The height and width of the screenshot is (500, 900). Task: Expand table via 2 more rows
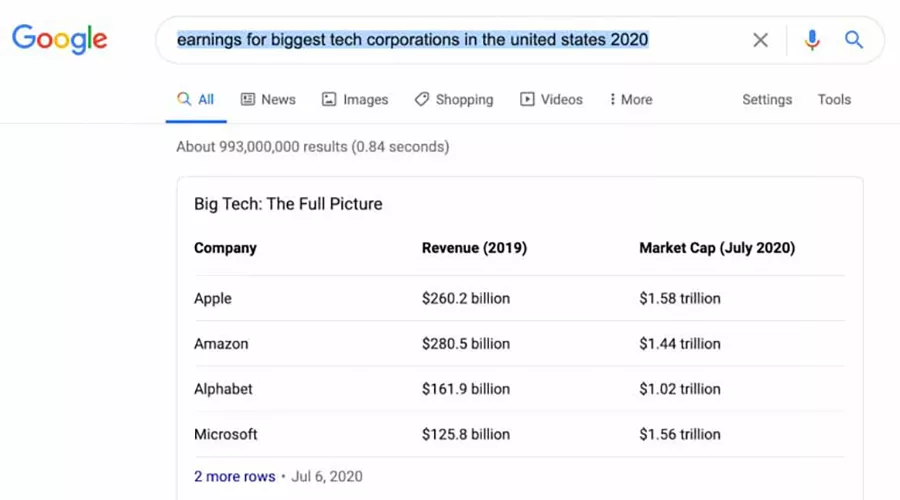coord(234,476)
